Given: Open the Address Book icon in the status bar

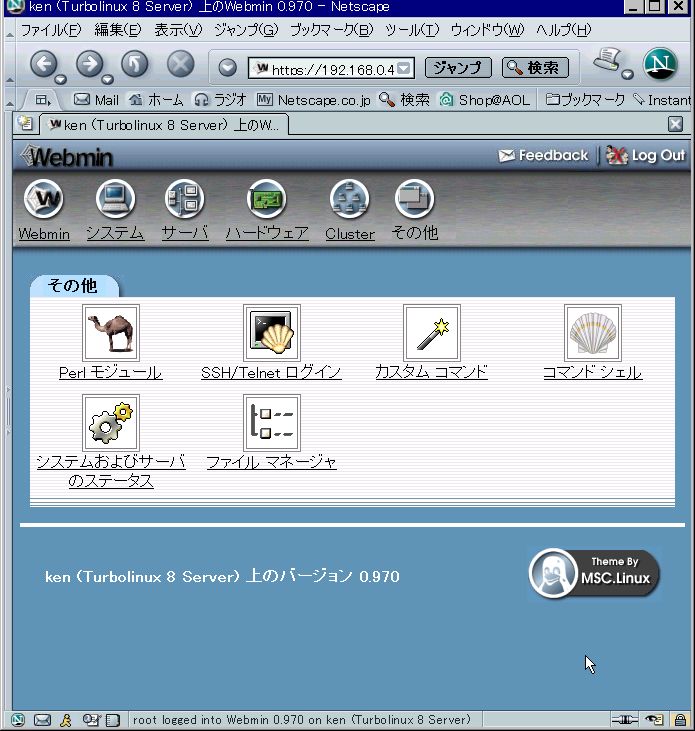Looking at the screenshot, I should [x=113, y=720].
